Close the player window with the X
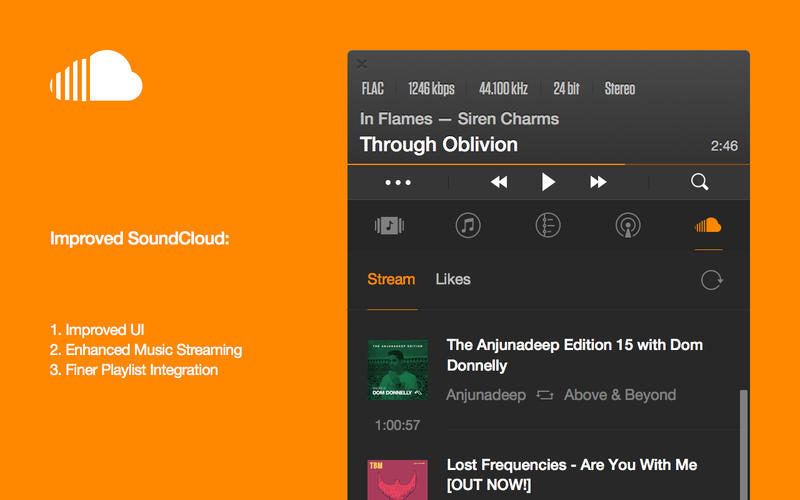The image size is (800, 500). (x=362, y=64)
